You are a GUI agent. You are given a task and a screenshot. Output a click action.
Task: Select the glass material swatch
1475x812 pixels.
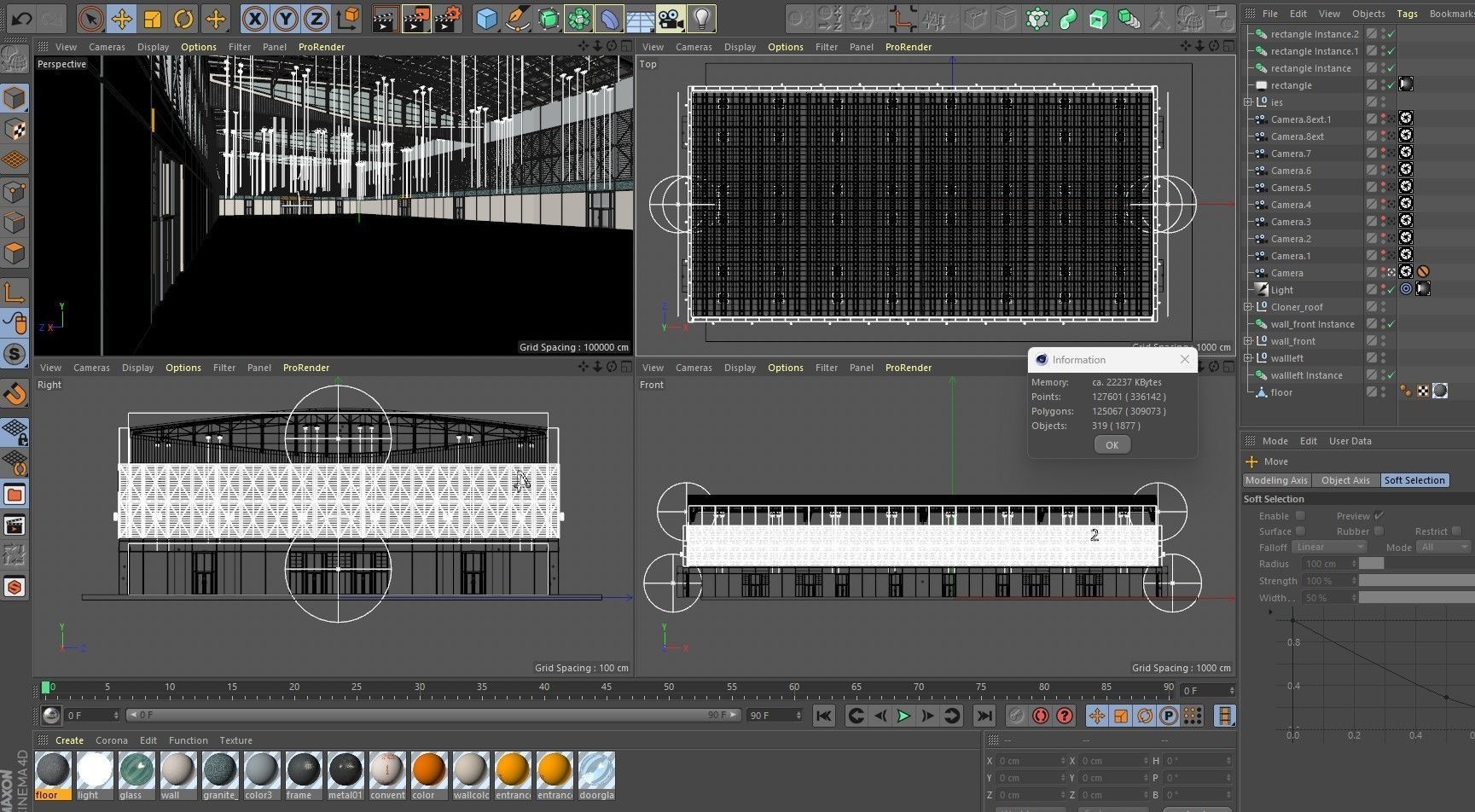click(x=136, y=776)
